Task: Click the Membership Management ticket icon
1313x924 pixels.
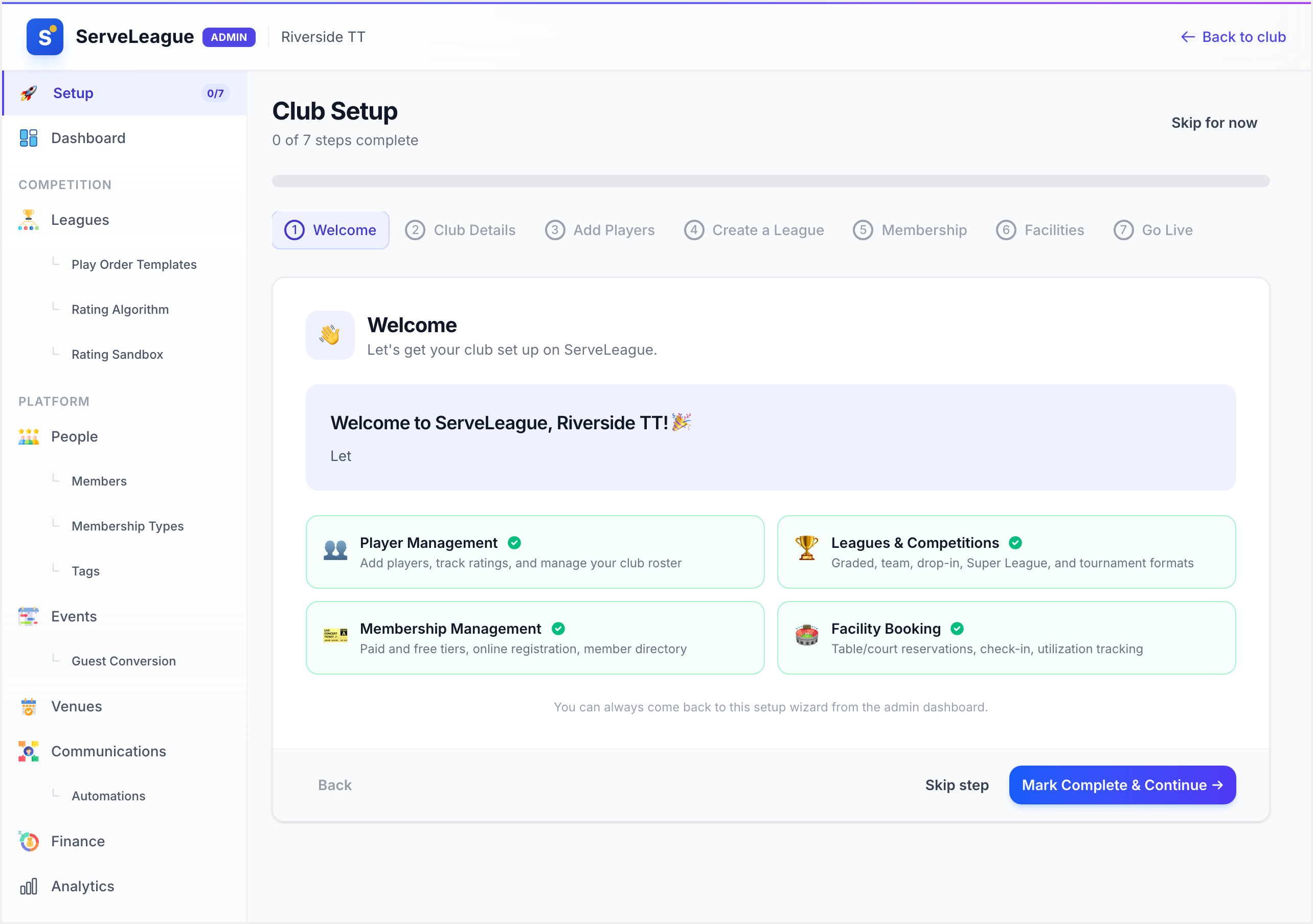Action: click(x=335, y=635)
